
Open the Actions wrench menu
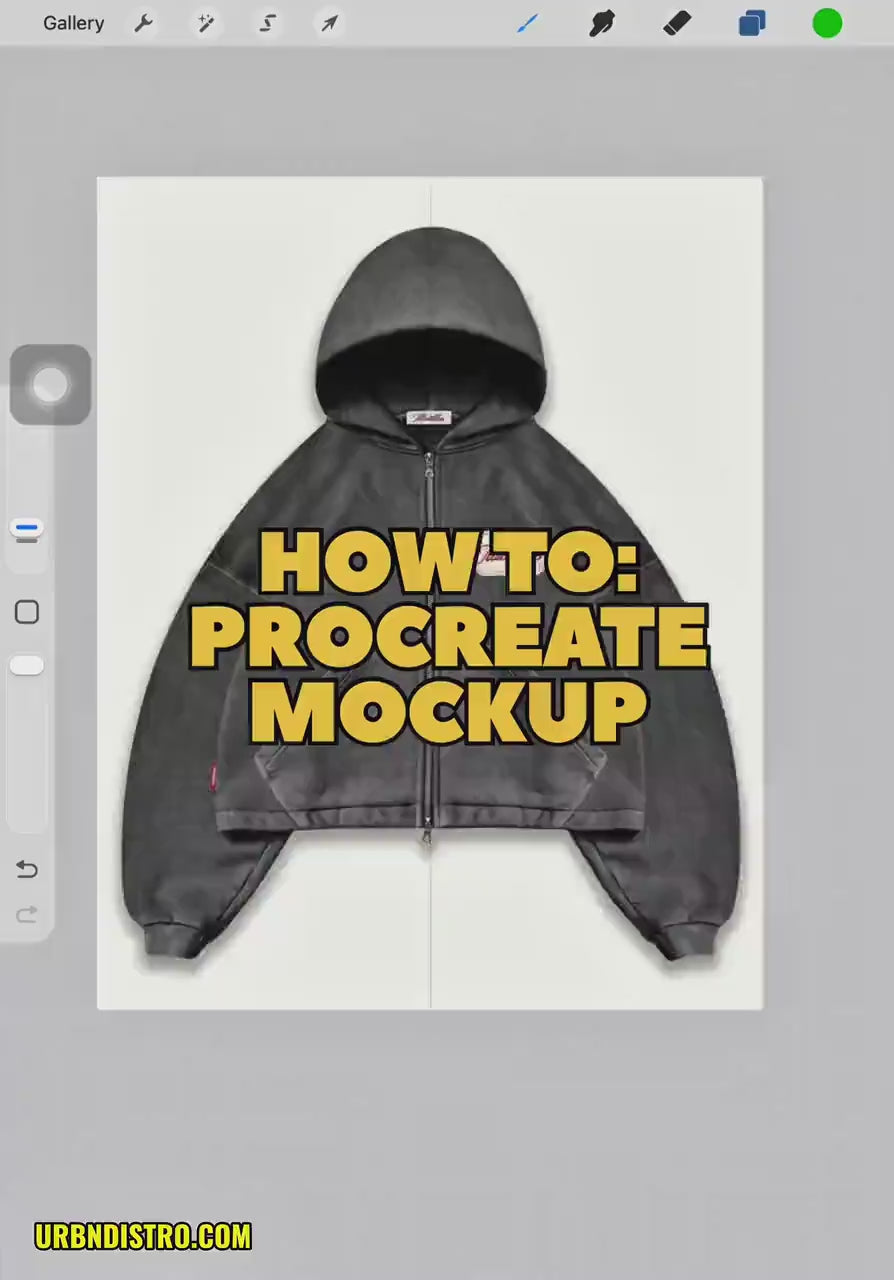[x=144, y=23]
